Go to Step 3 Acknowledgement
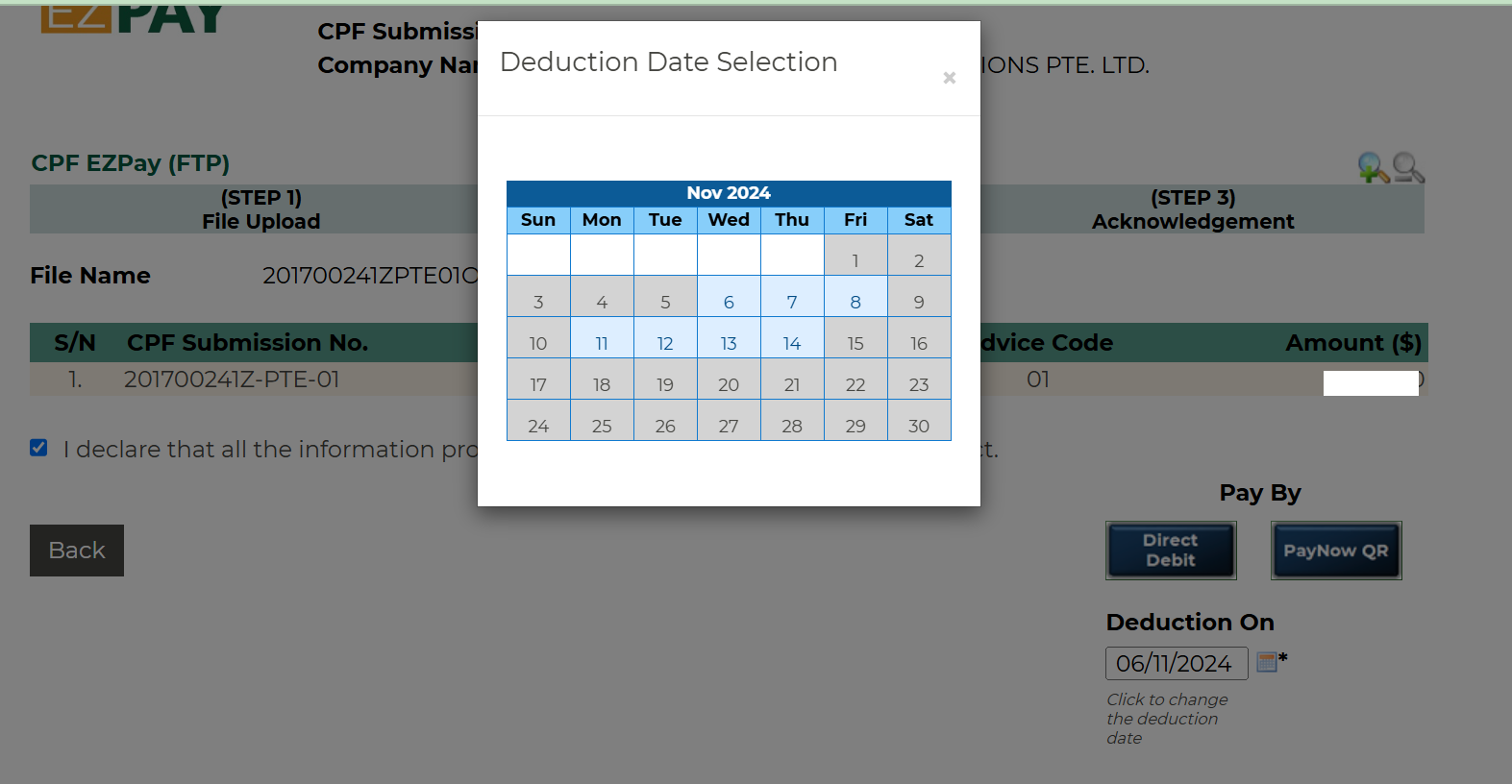 [1192, 209]
